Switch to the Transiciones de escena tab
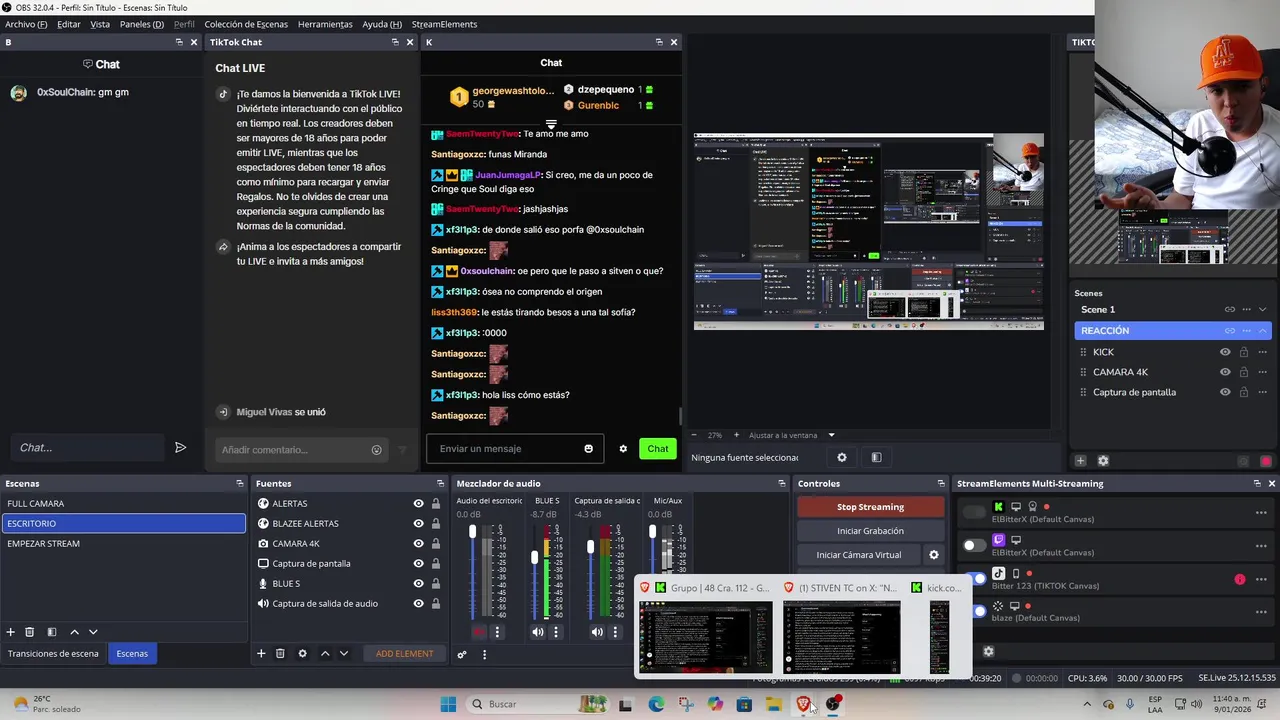1280x720 pixels. tap(53, 654)
